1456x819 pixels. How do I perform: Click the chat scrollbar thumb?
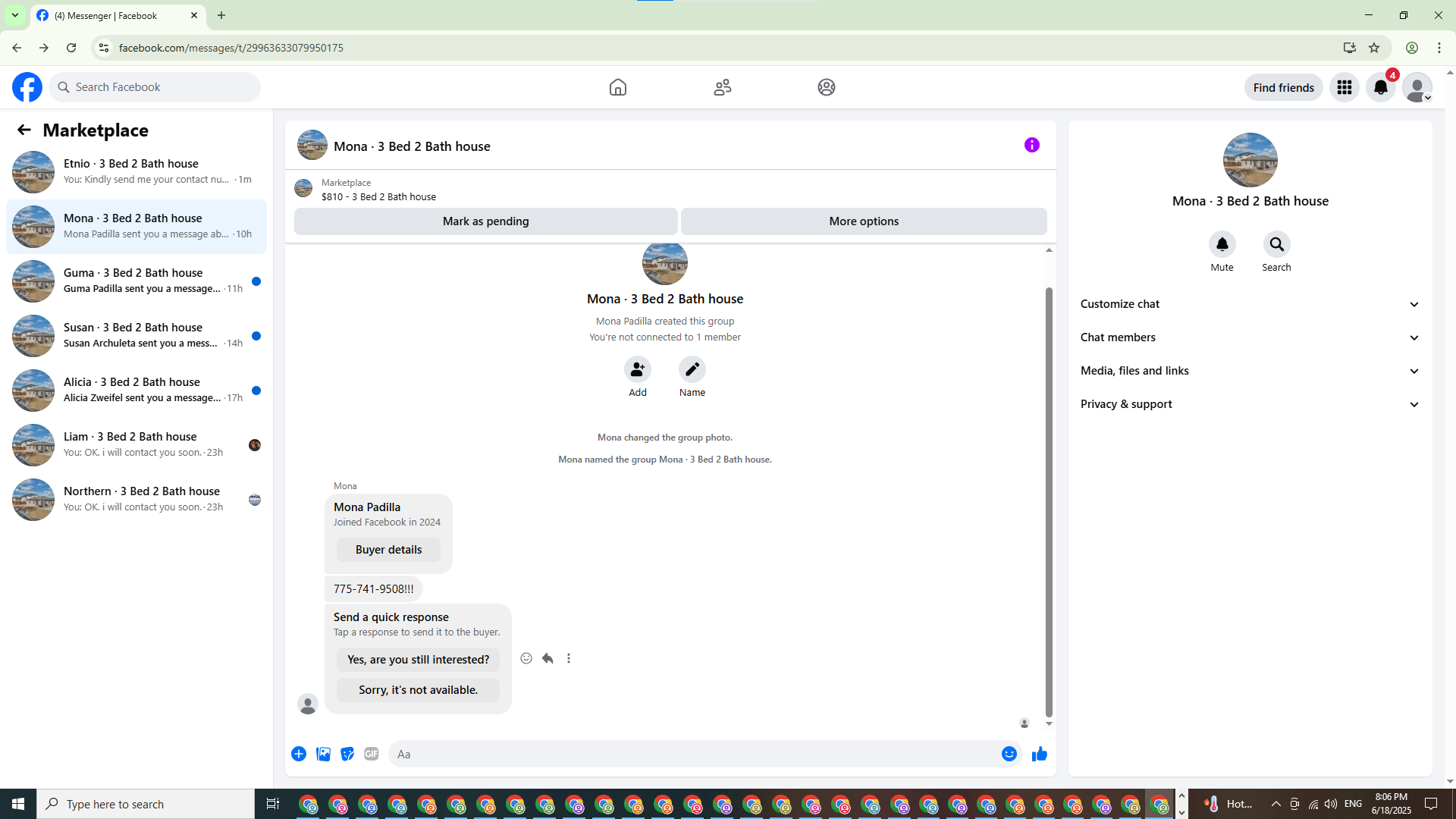[1049, 502]
